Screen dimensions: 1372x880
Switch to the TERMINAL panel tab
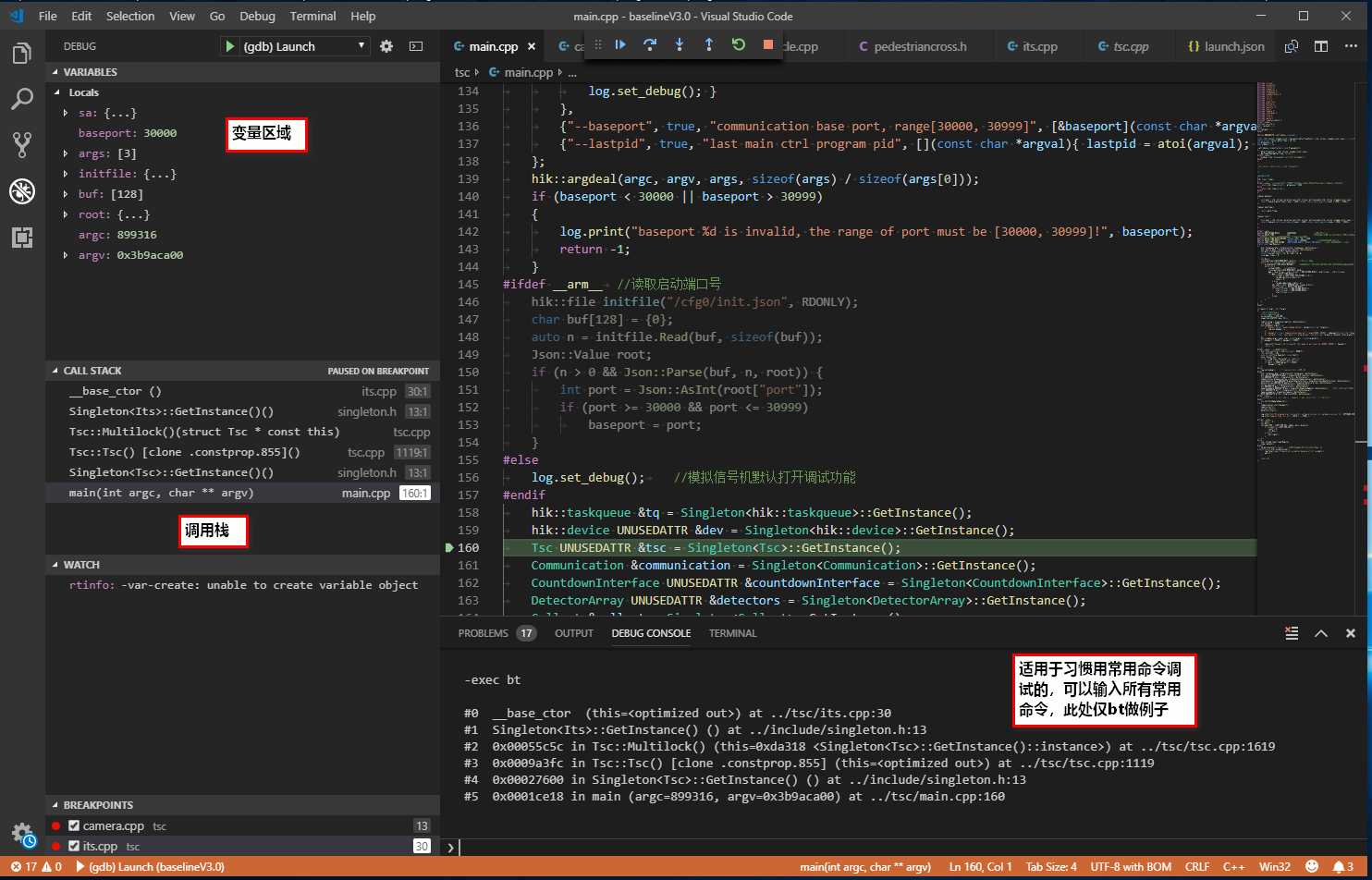(x=733, y=633)
